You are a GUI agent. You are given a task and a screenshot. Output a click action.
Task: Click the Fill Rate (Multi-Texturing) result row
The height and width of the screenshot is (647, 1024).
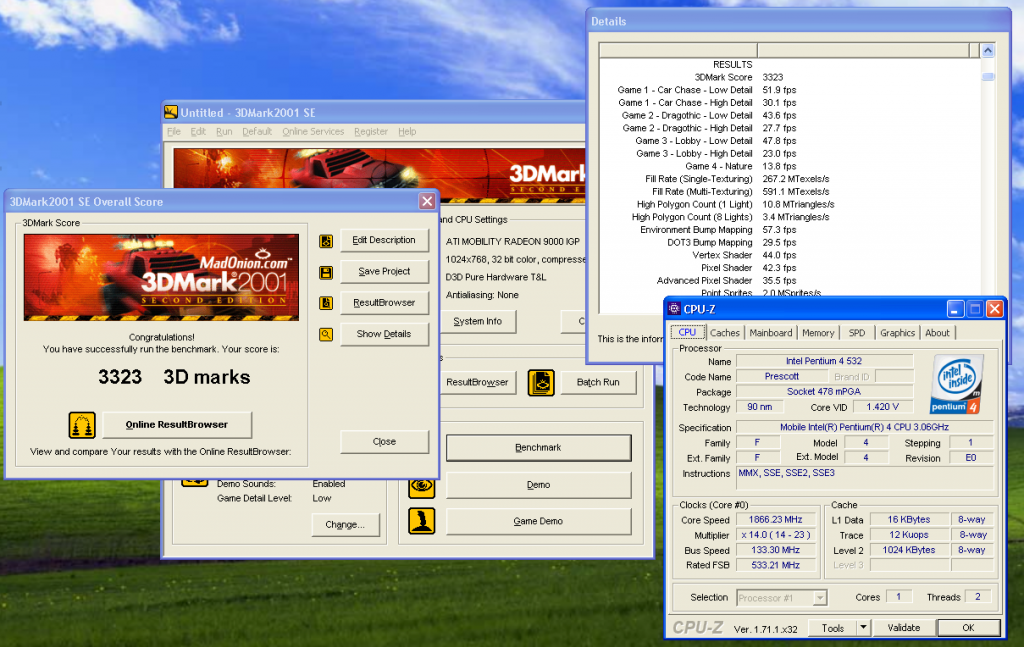point(741,192)
